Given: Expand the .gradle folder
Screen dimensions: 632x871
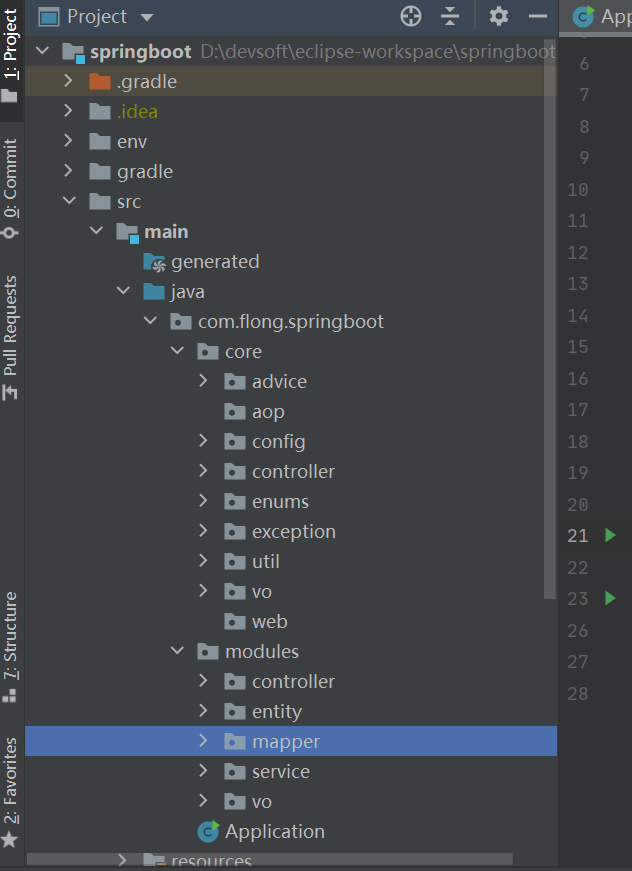Looking at the screenshot, I should (x=69, y=81).
